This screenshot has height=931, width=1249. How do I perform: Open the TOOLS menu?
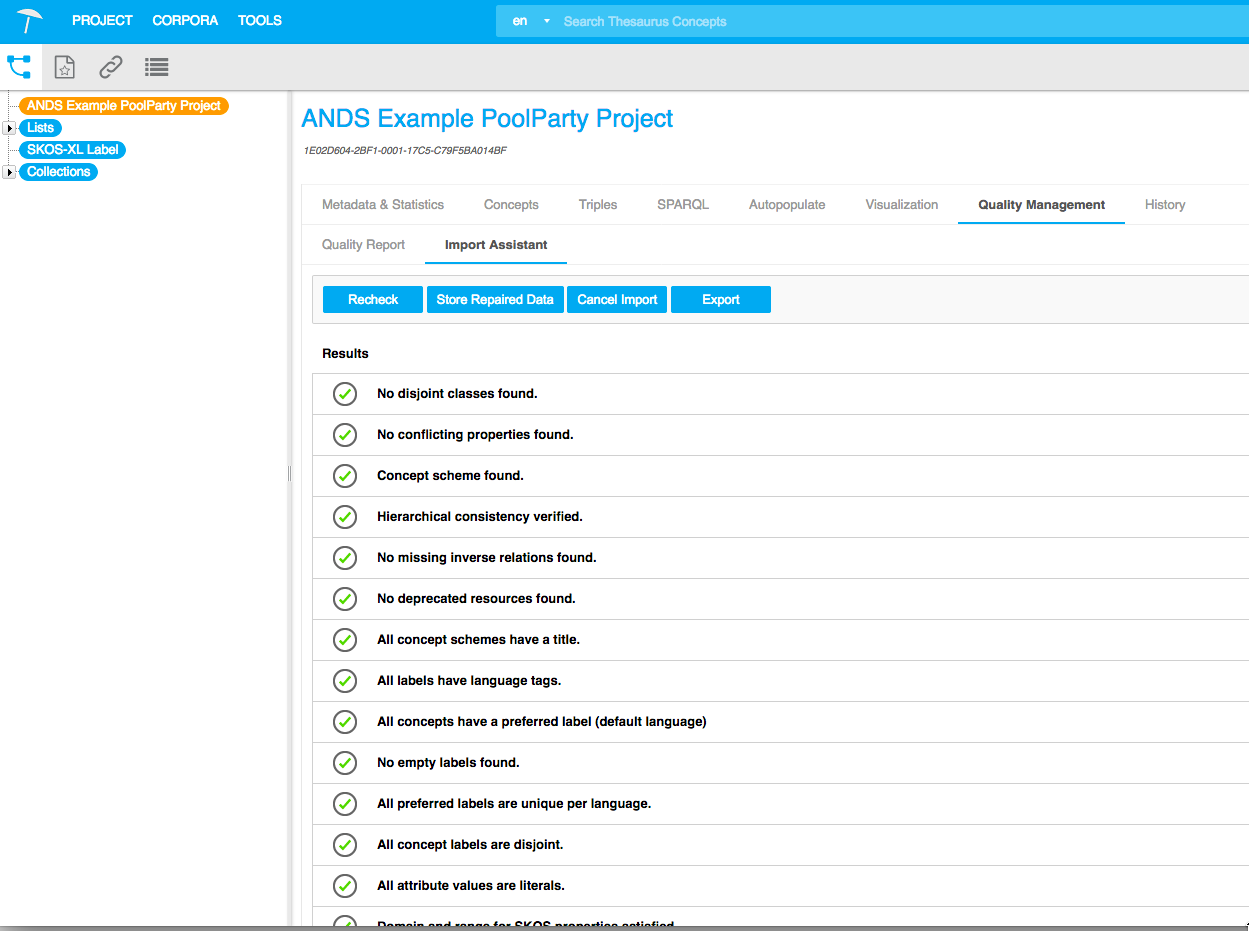259,20
